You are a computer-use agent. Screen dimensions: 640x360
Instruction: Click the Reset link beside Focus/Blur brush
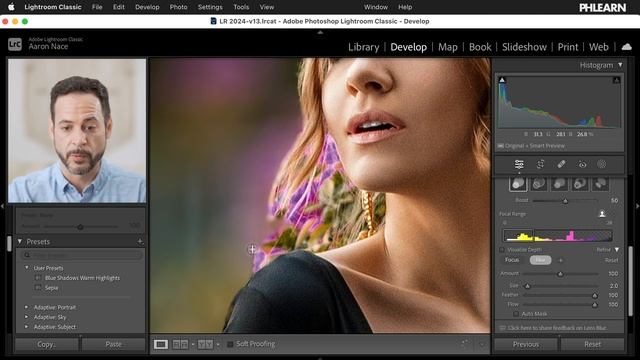coord(611,260)
